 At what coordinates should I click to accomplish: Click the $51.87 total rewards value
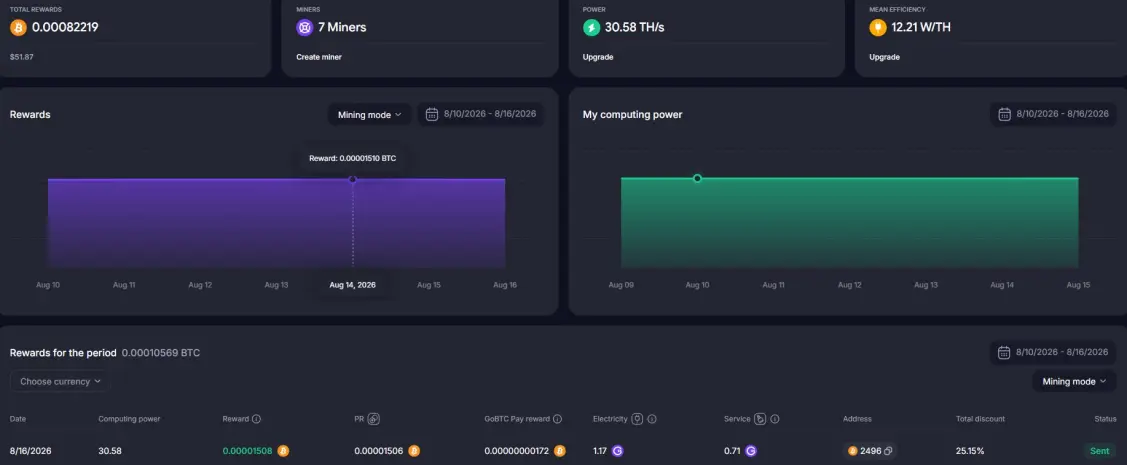[22, 57]
